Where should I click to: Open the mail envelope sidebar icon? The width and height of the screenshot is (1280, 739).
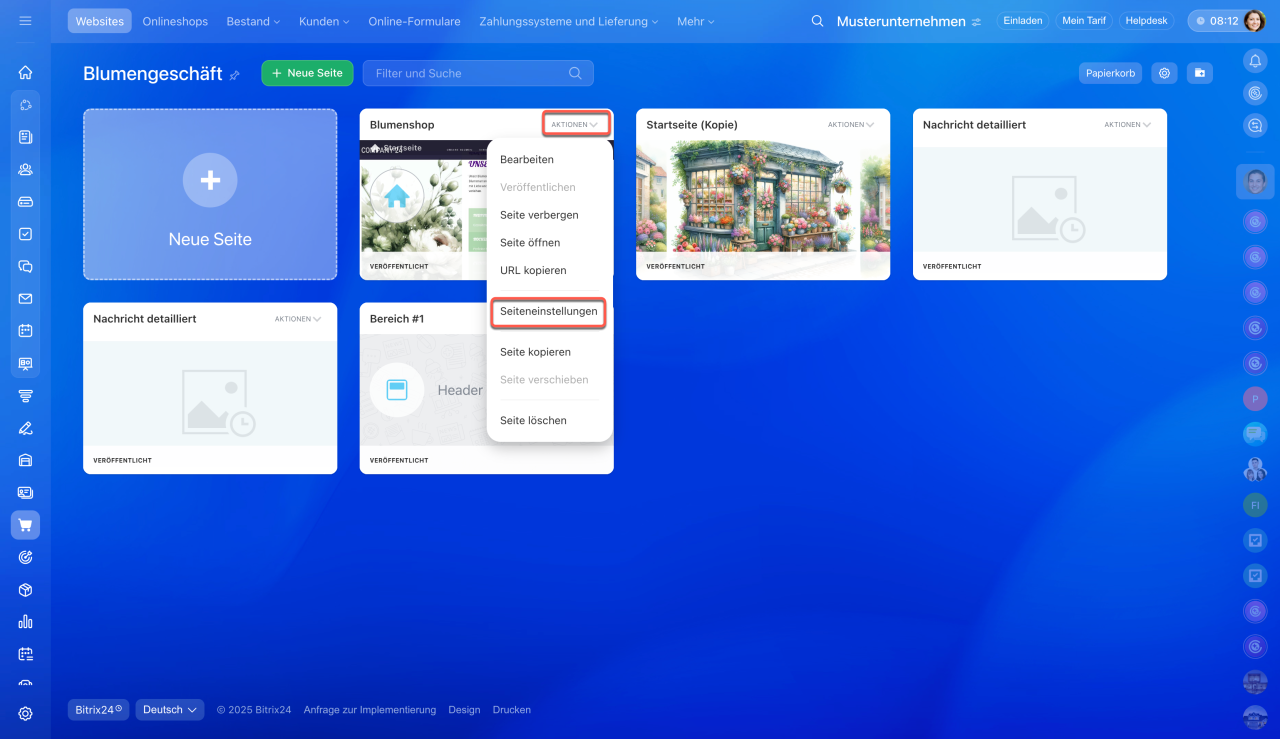point(25,298)
